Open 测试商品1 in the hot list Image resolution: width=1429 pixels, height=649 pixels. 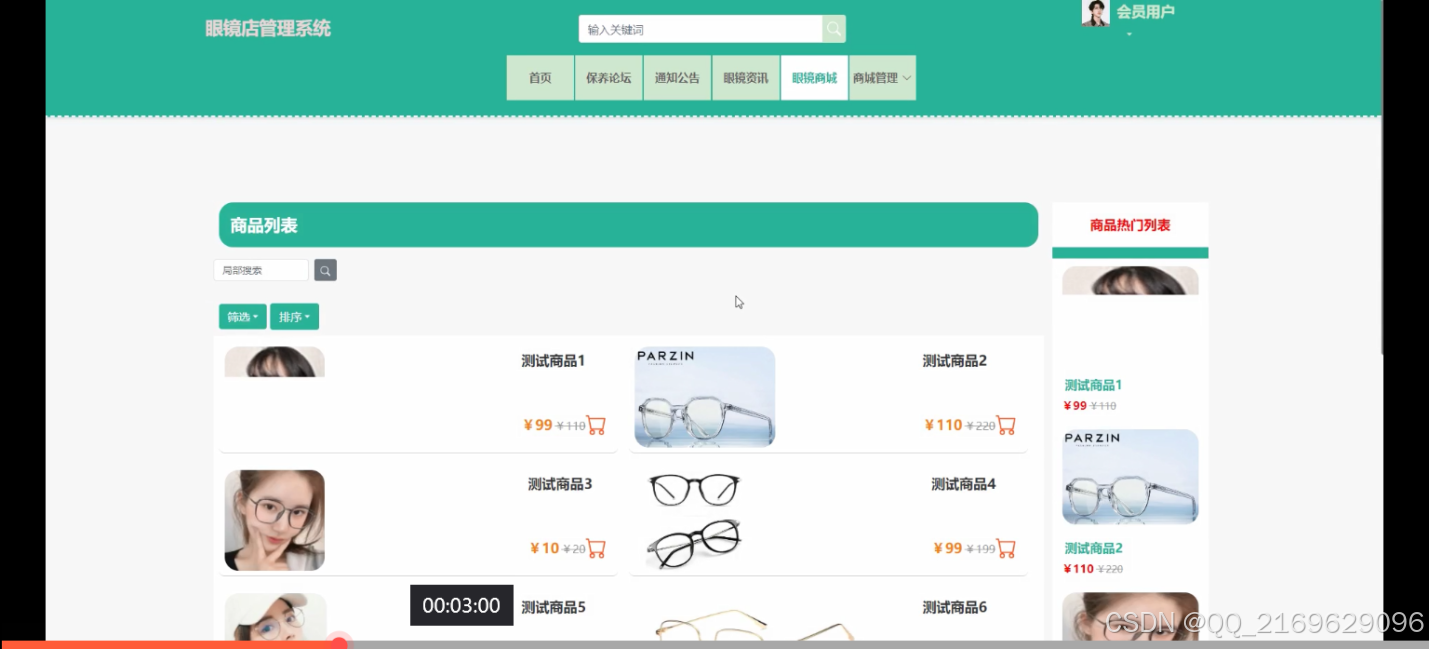click(x=1093, y=385)
